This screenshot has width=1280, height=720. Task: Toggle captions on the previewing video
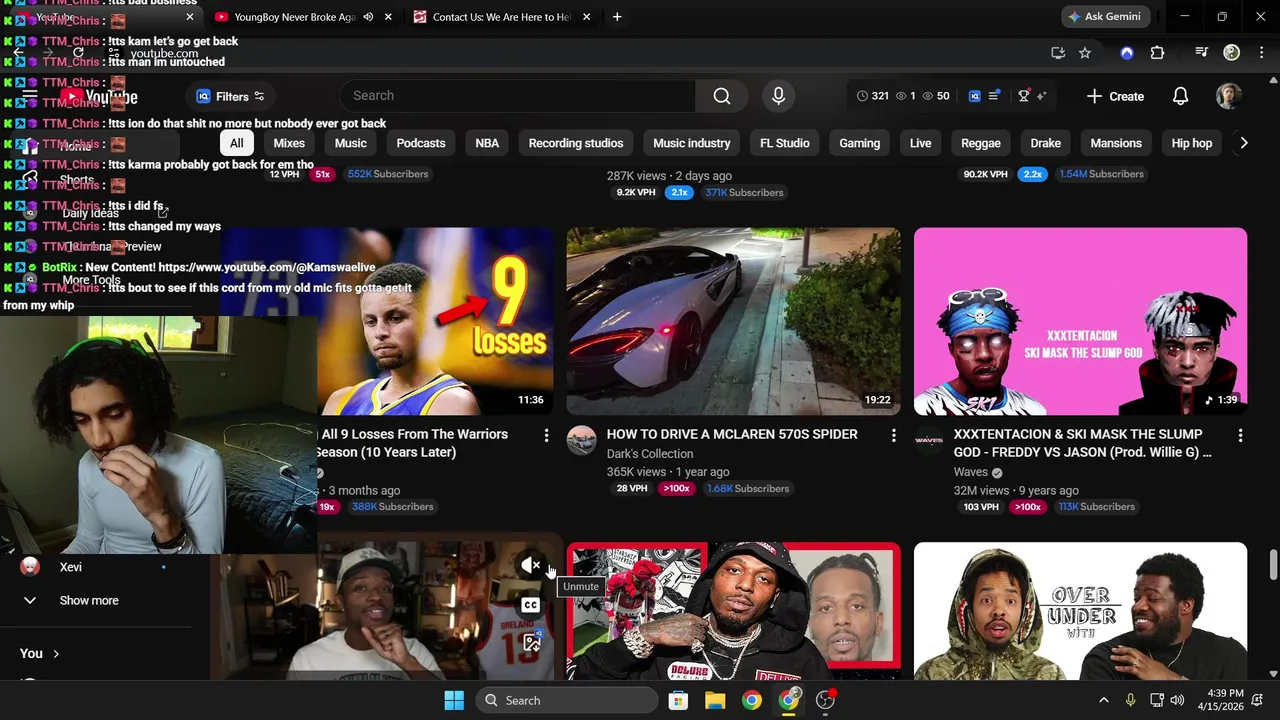tap(531, 605)
